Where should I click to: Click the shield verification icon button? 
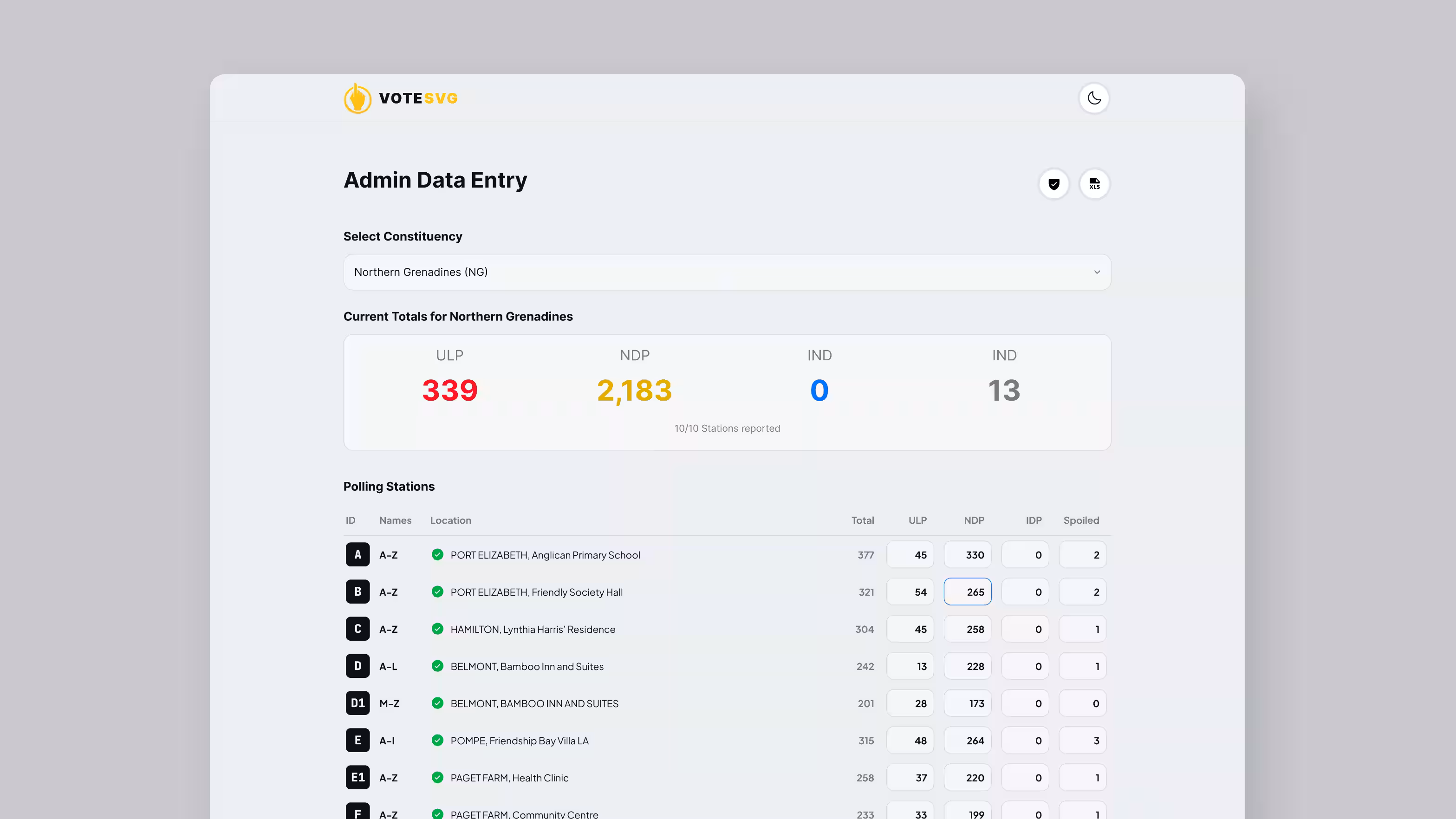point(1053,184)
